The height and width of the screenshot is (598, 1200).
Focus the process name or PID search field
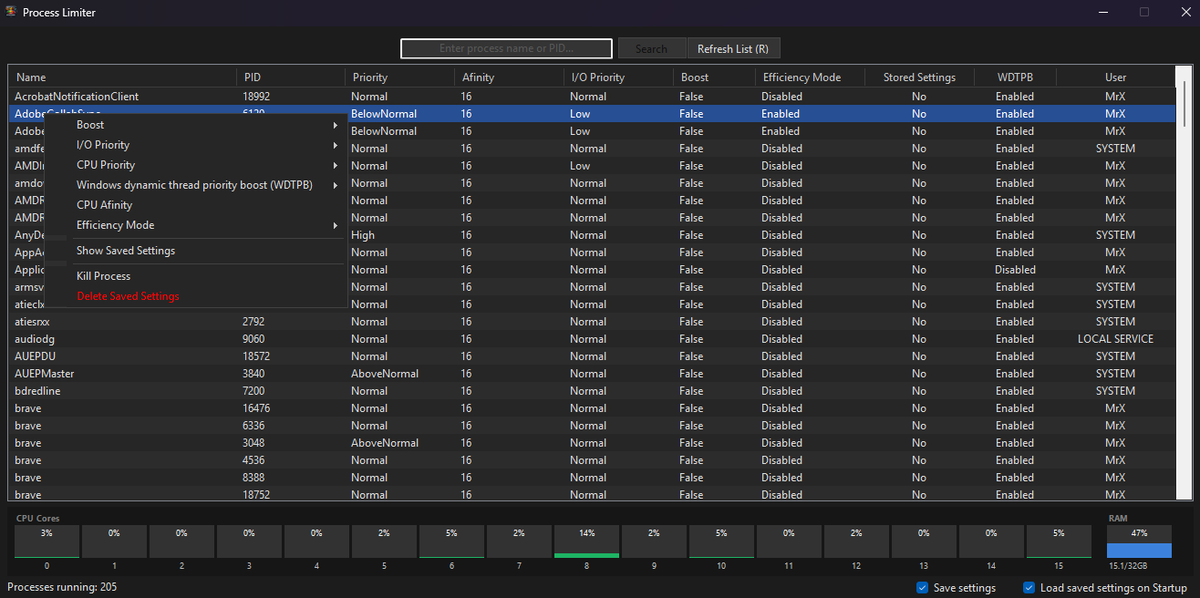tap(506, 49)
